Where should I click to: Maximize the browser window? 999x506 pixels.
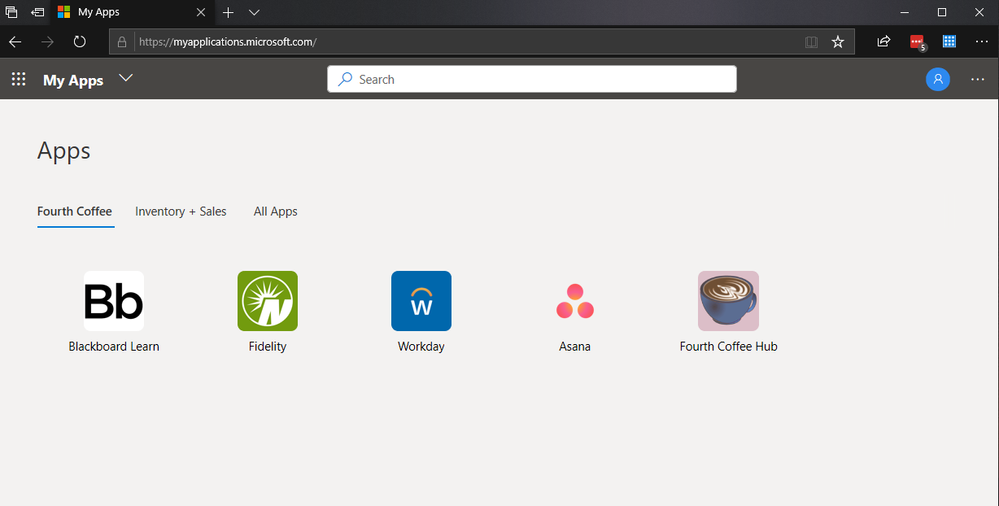click(942, 12)
